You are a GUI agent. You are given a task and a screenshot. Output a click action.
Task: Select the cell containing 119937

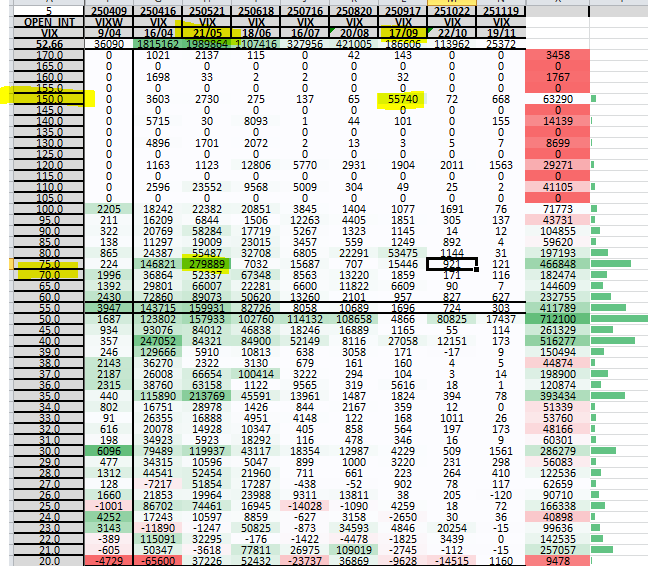click(207, 451)
